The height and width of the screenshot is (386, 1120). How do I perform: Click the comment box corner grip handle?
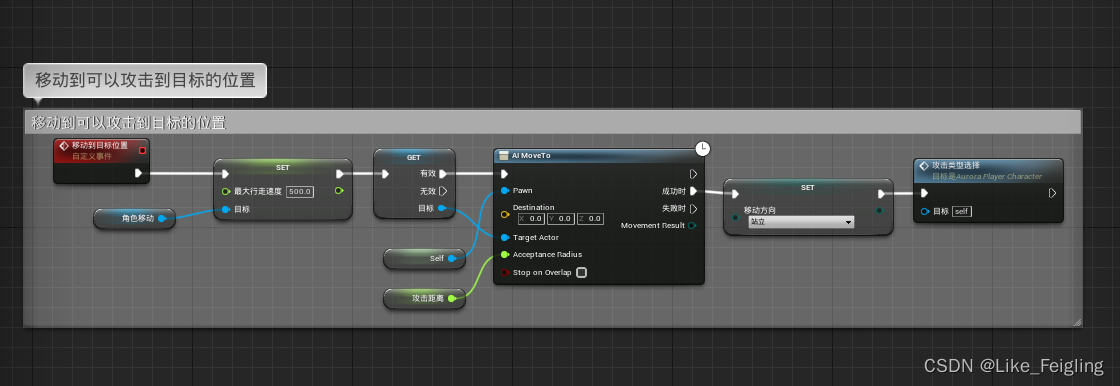(1076, 322)
